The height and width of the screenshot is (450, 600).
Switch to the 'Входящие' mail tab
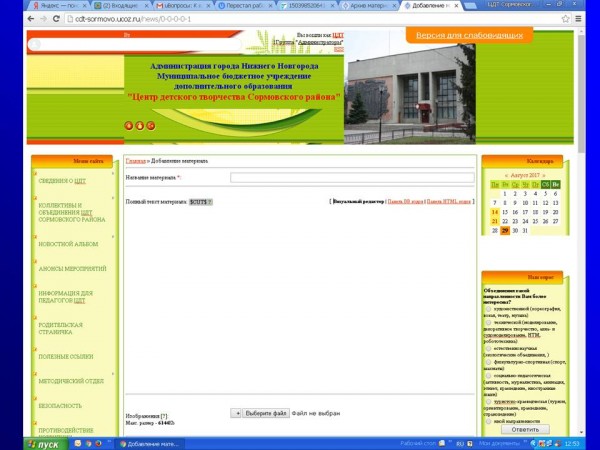pyautogui.click(x=121, y=6)
